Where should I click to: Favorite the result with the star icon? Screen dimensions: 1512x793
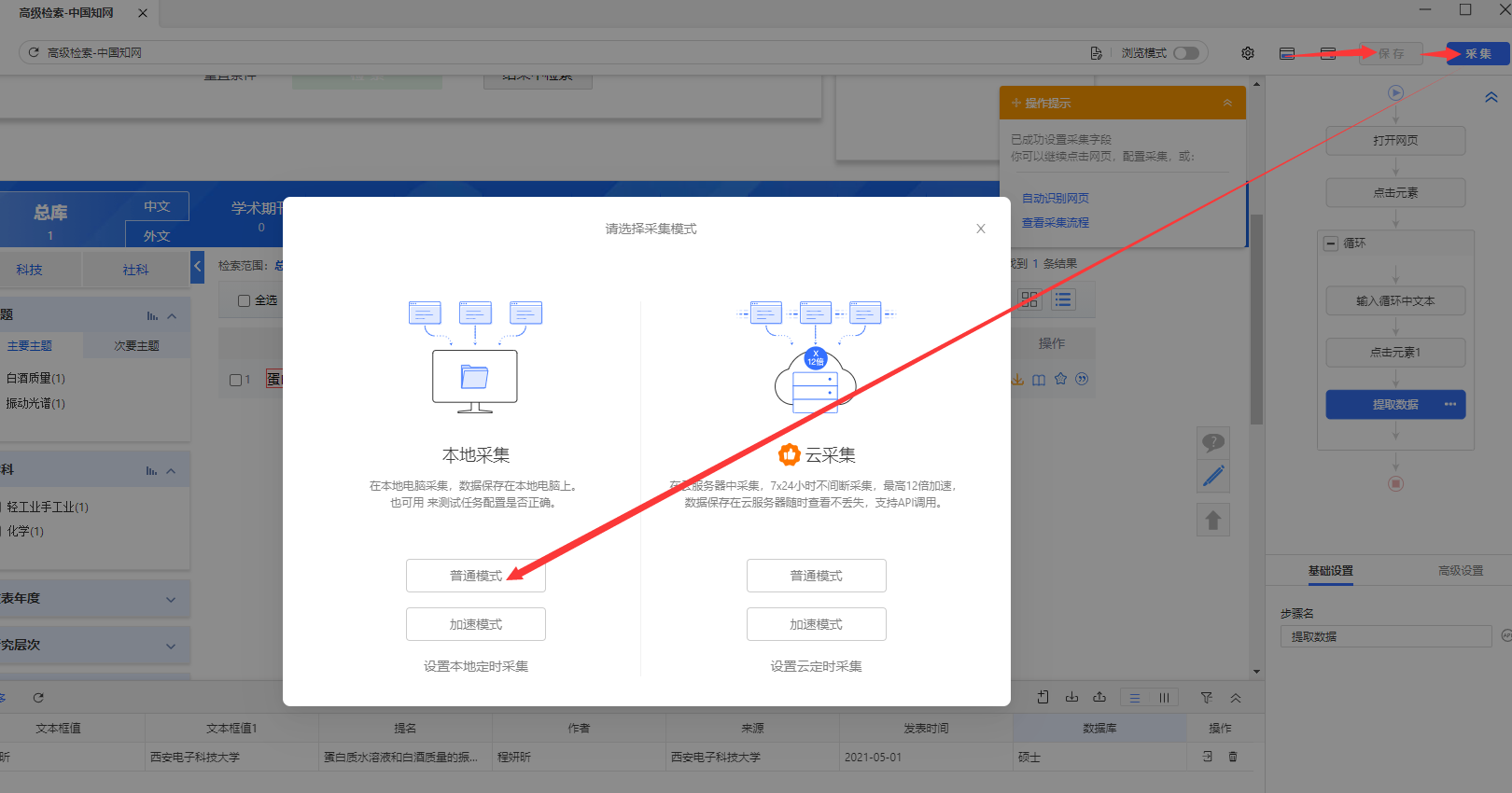tap(1060, 379)
